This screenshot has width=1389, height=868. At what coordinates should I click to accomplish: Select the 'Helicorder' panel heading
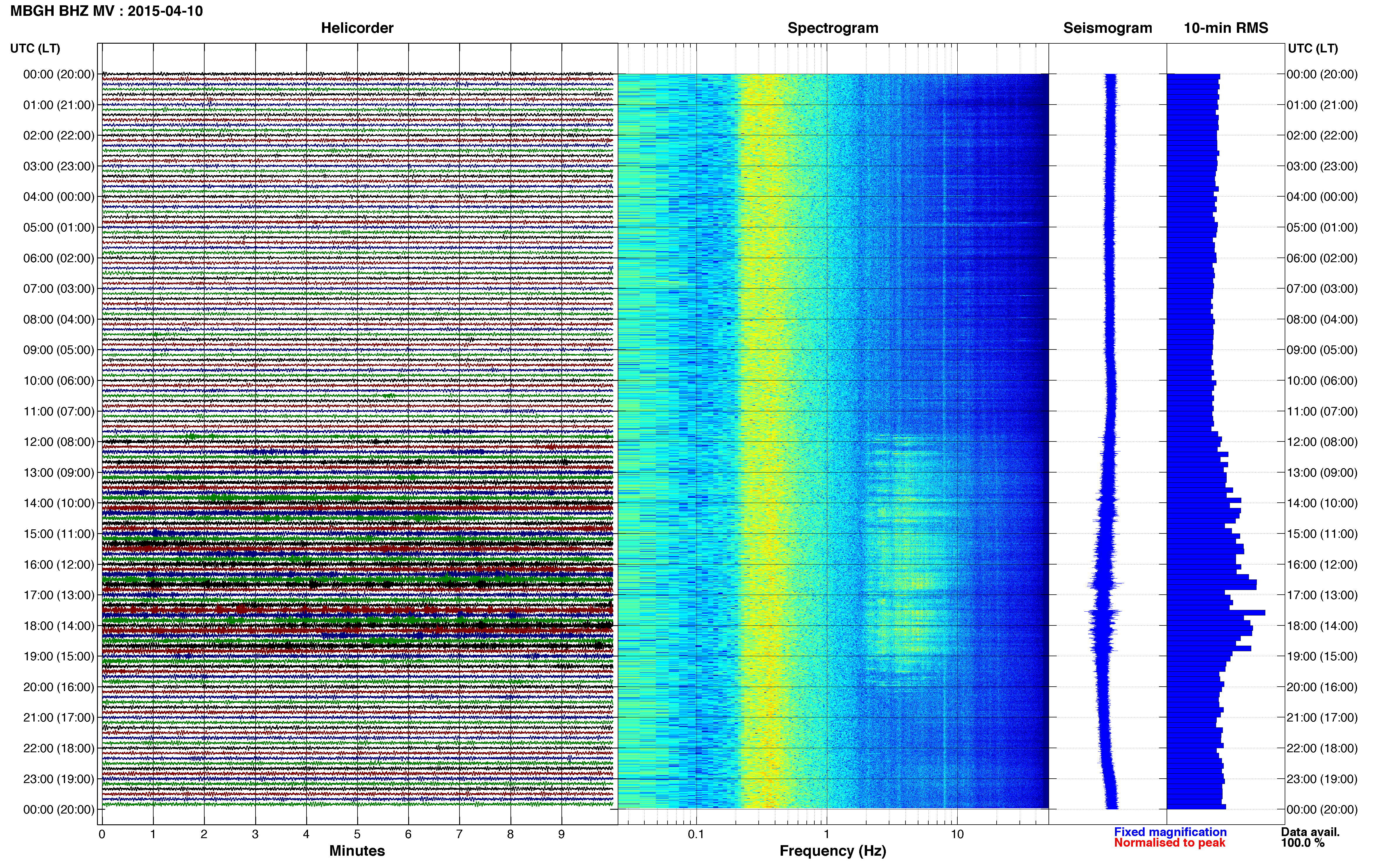click(x=357, y=28)
